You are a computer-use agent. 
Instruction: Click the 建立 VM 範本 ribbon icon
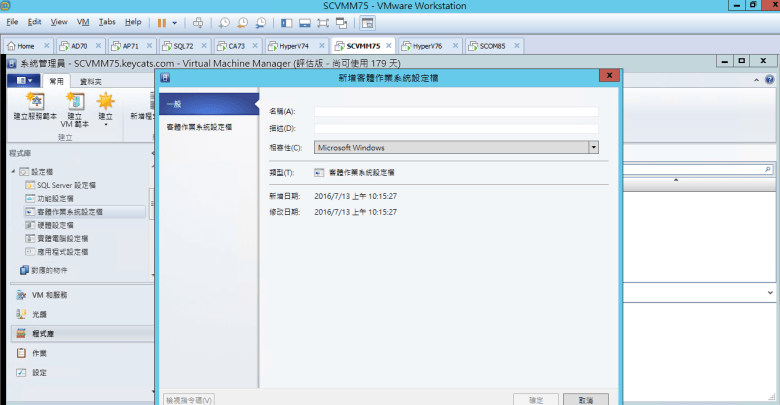(x=74, y=105)
